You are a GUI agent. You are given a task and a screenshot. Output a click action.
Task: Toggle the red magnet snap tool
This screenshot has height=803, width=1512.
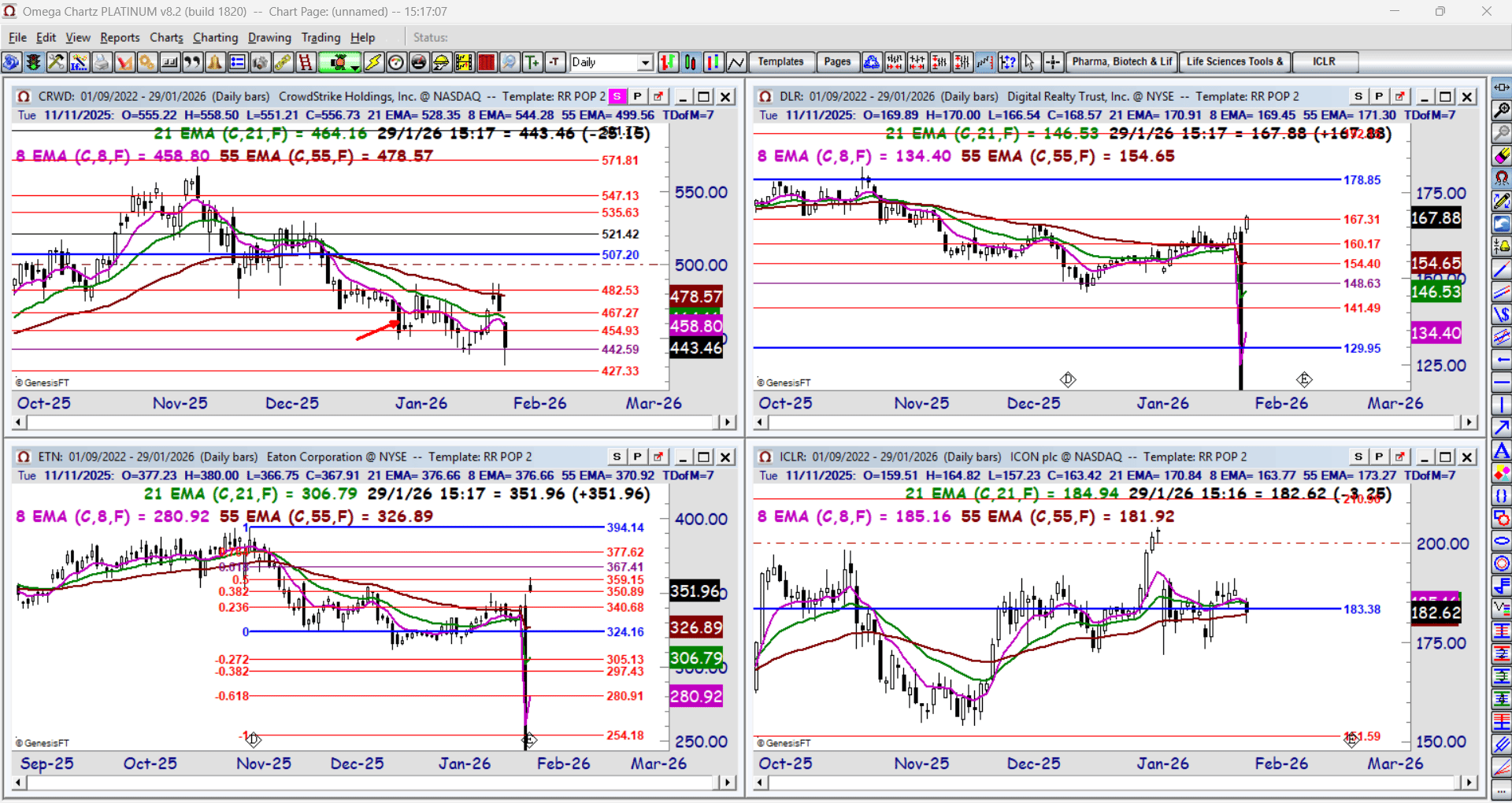pos(1502,179)
